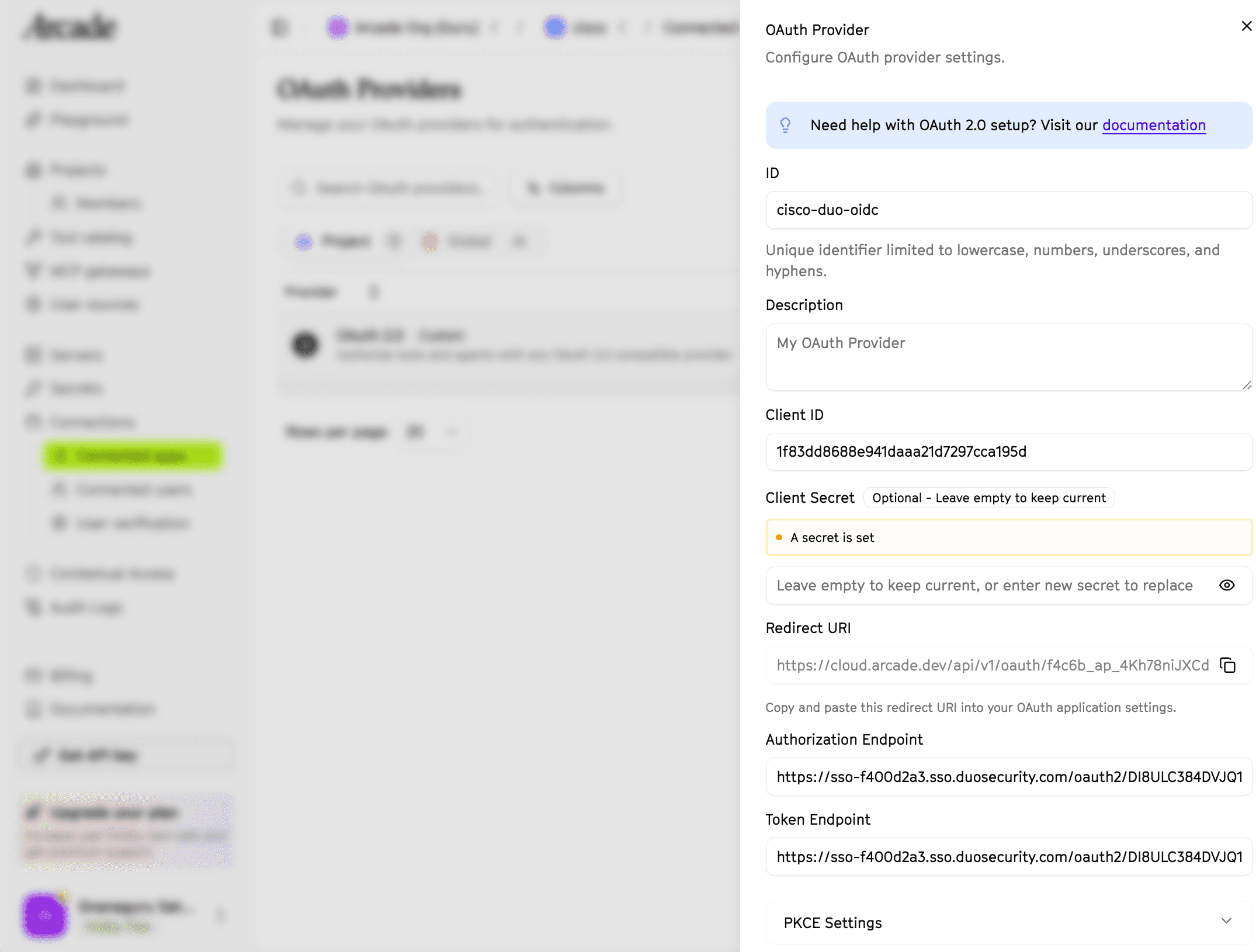Copy the Redirect URI
1256x952 pixels.
pos(1228,666)
